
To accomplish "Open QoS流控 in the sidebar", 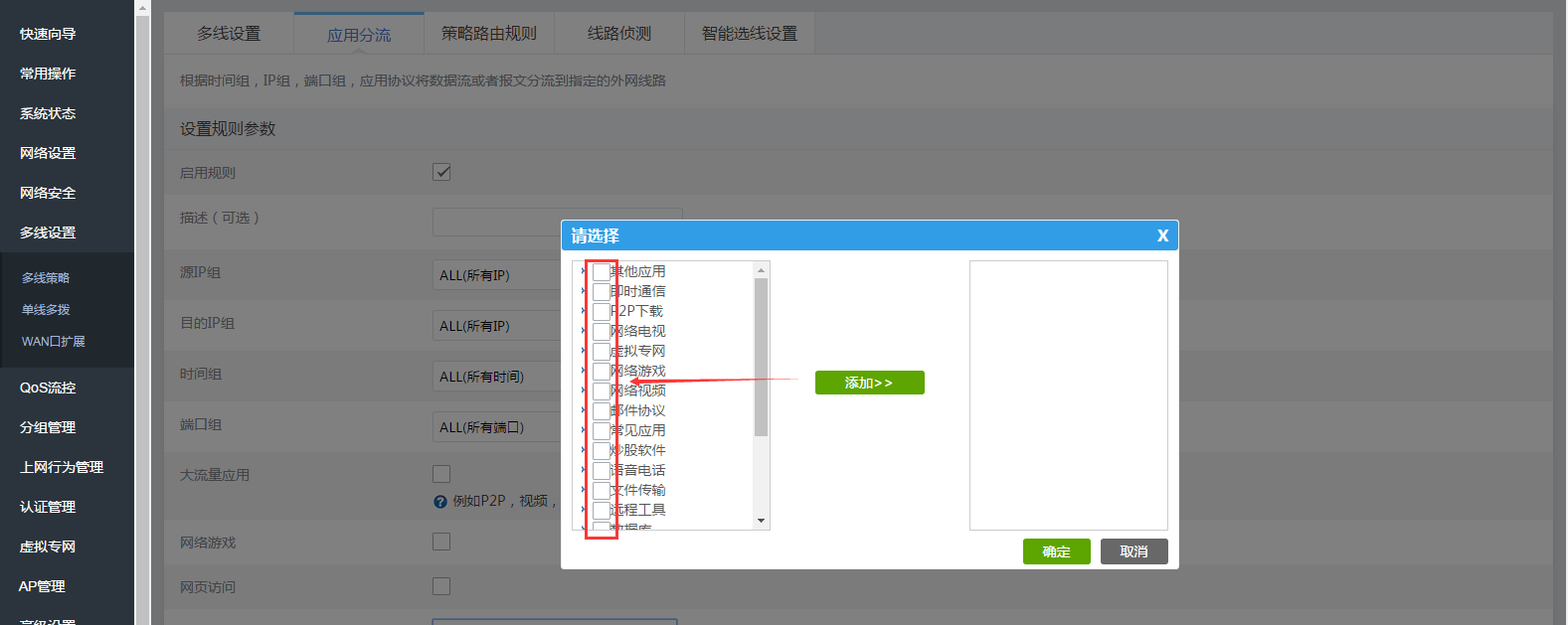I will point(48,388).
